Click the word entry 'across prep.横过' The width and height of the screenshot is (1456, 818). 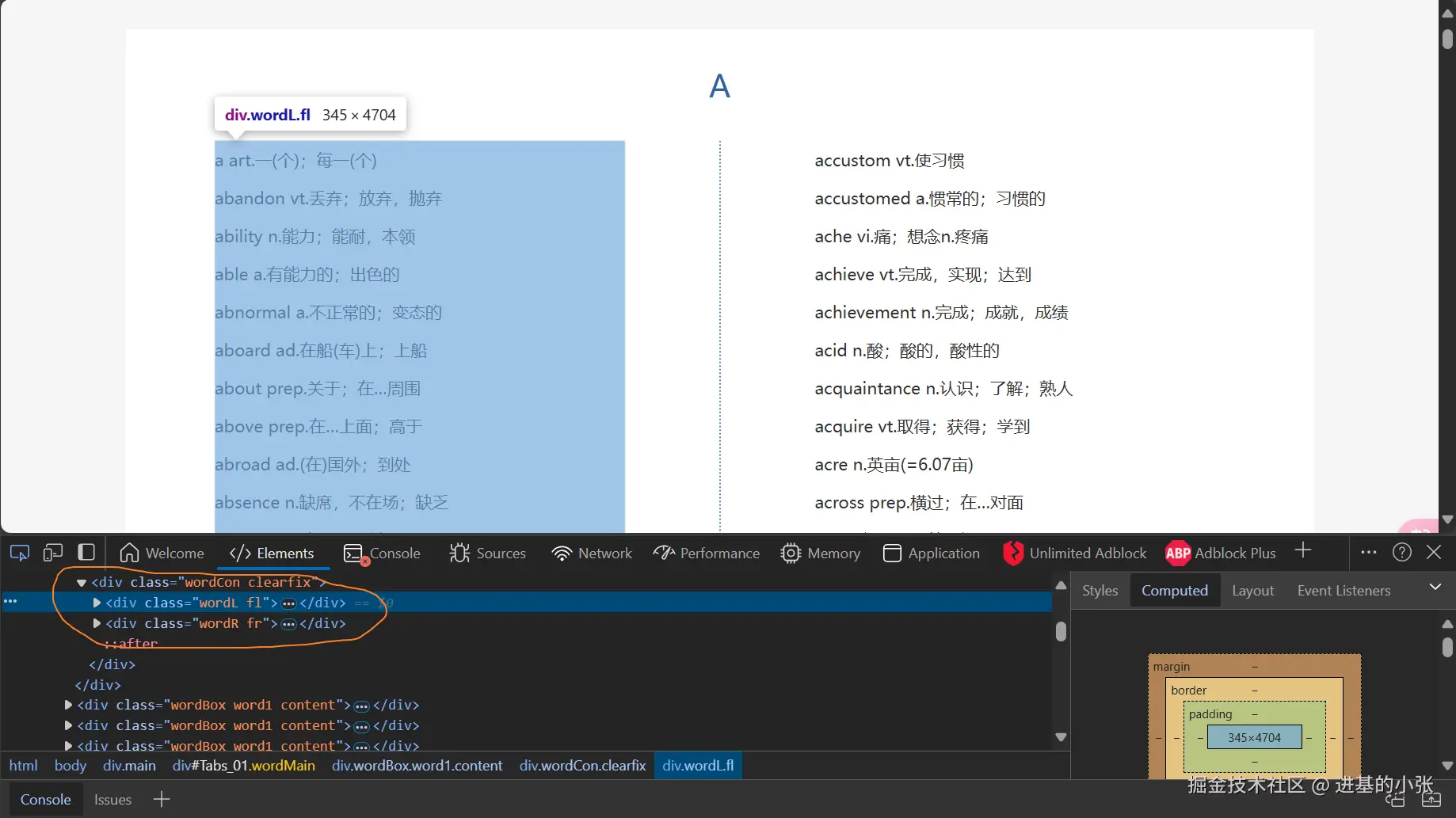click(x=919, y=503)
